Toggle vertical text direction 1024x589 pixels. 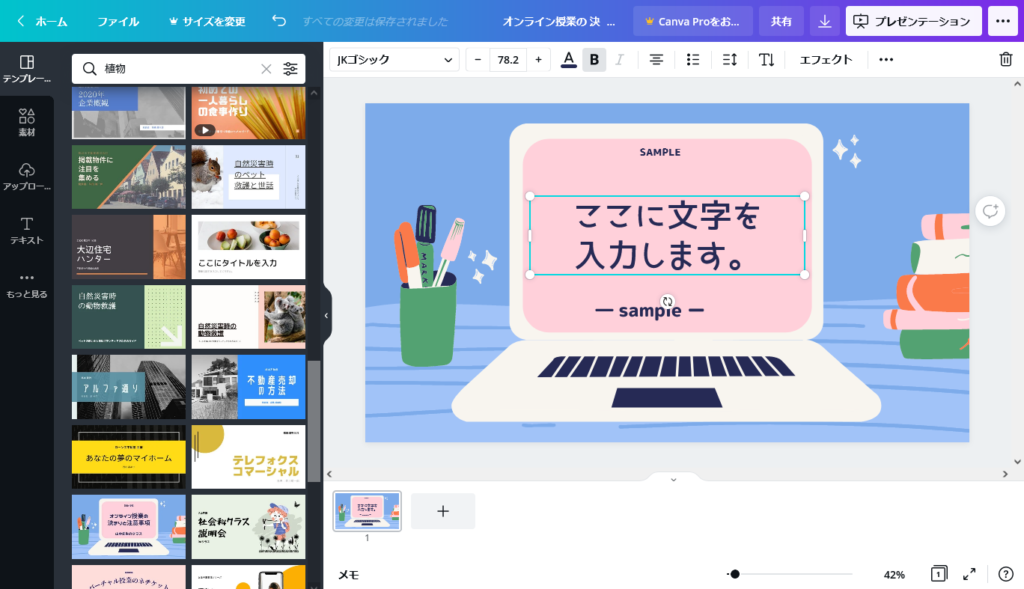pos(766,59)
